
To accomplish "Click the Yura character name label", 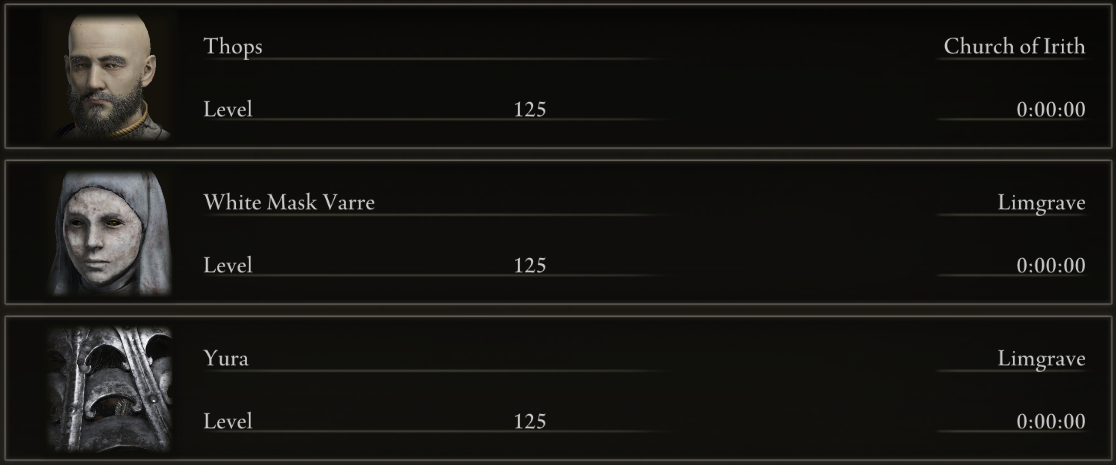I will 226,358.
